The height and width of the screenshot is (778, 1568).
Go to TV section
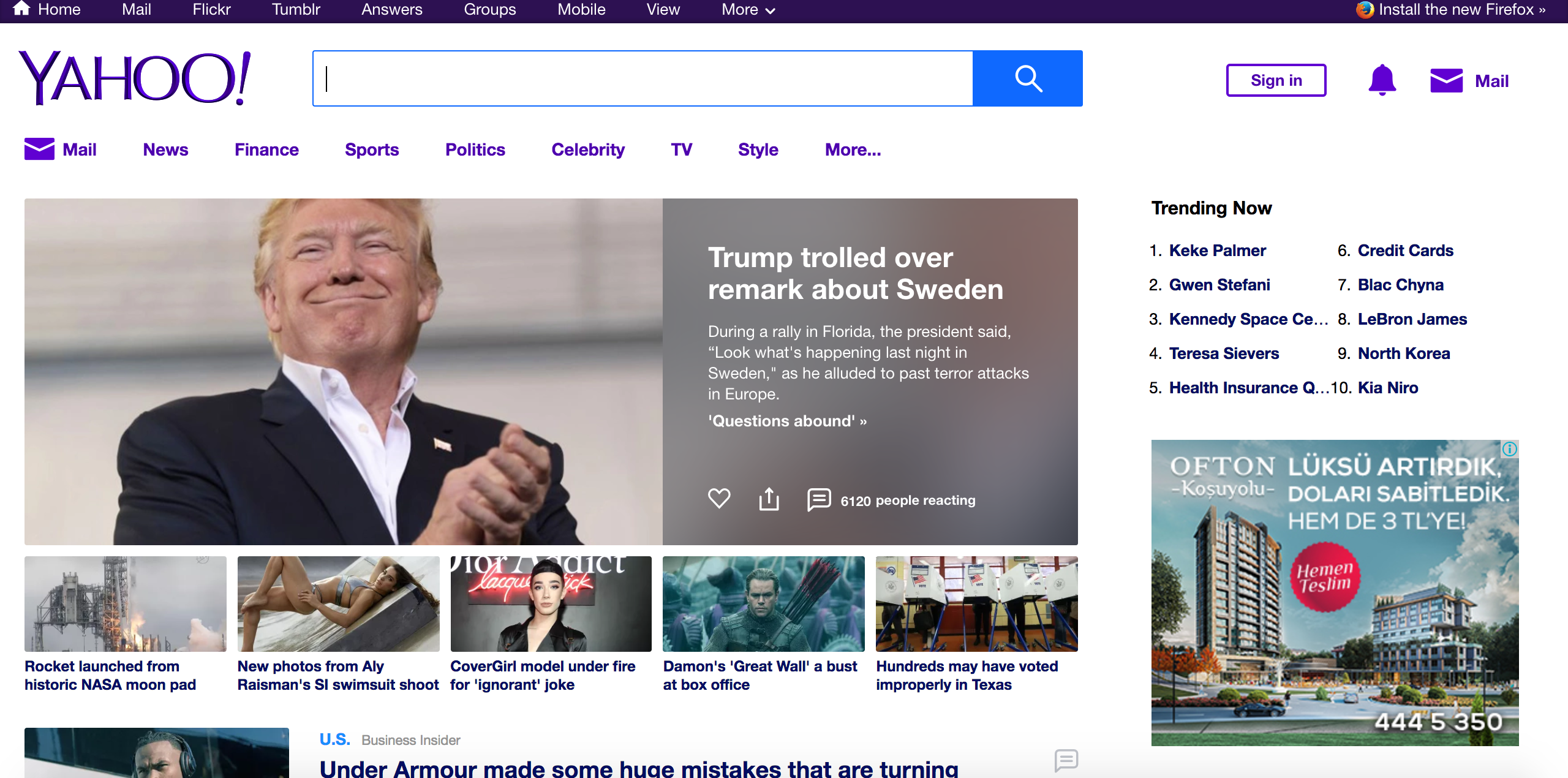coord(681,149)
